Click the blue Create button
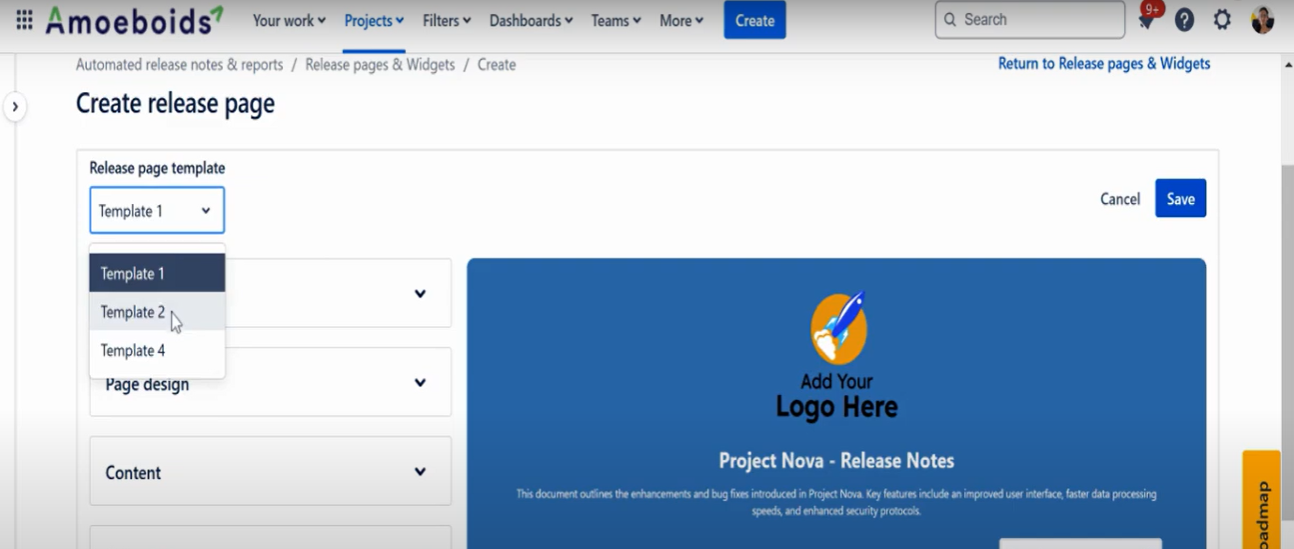 tap(755, 20)
